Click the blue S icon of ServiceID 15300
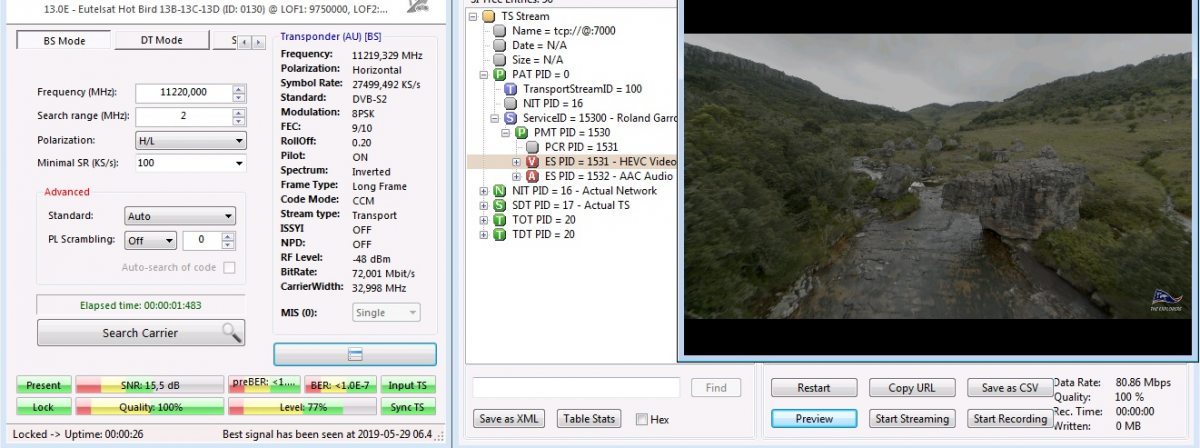This screenshot has width=1200, height=448. tap(511, 118)
